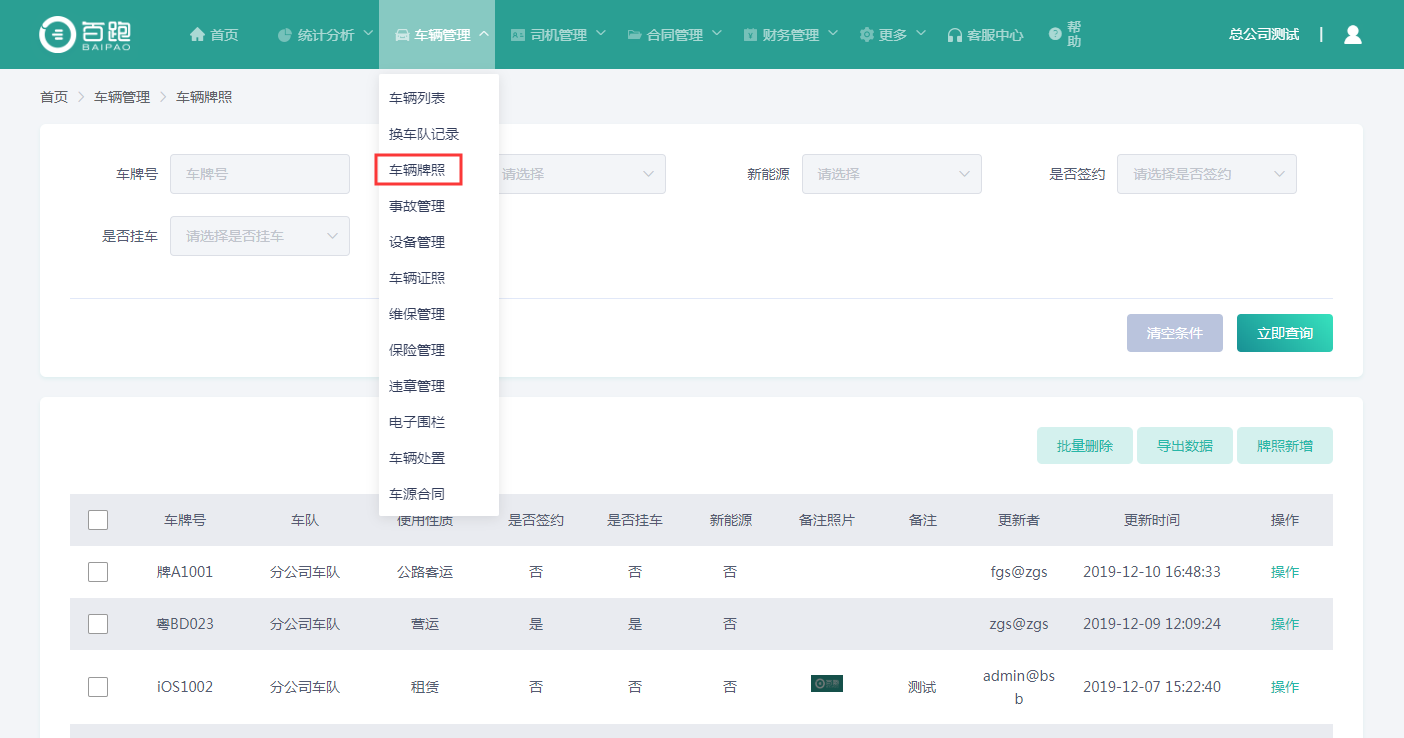Click the headset icon for 客服中心
The height and width of the screenshot is (738, 1404).
tap(954, 35)
